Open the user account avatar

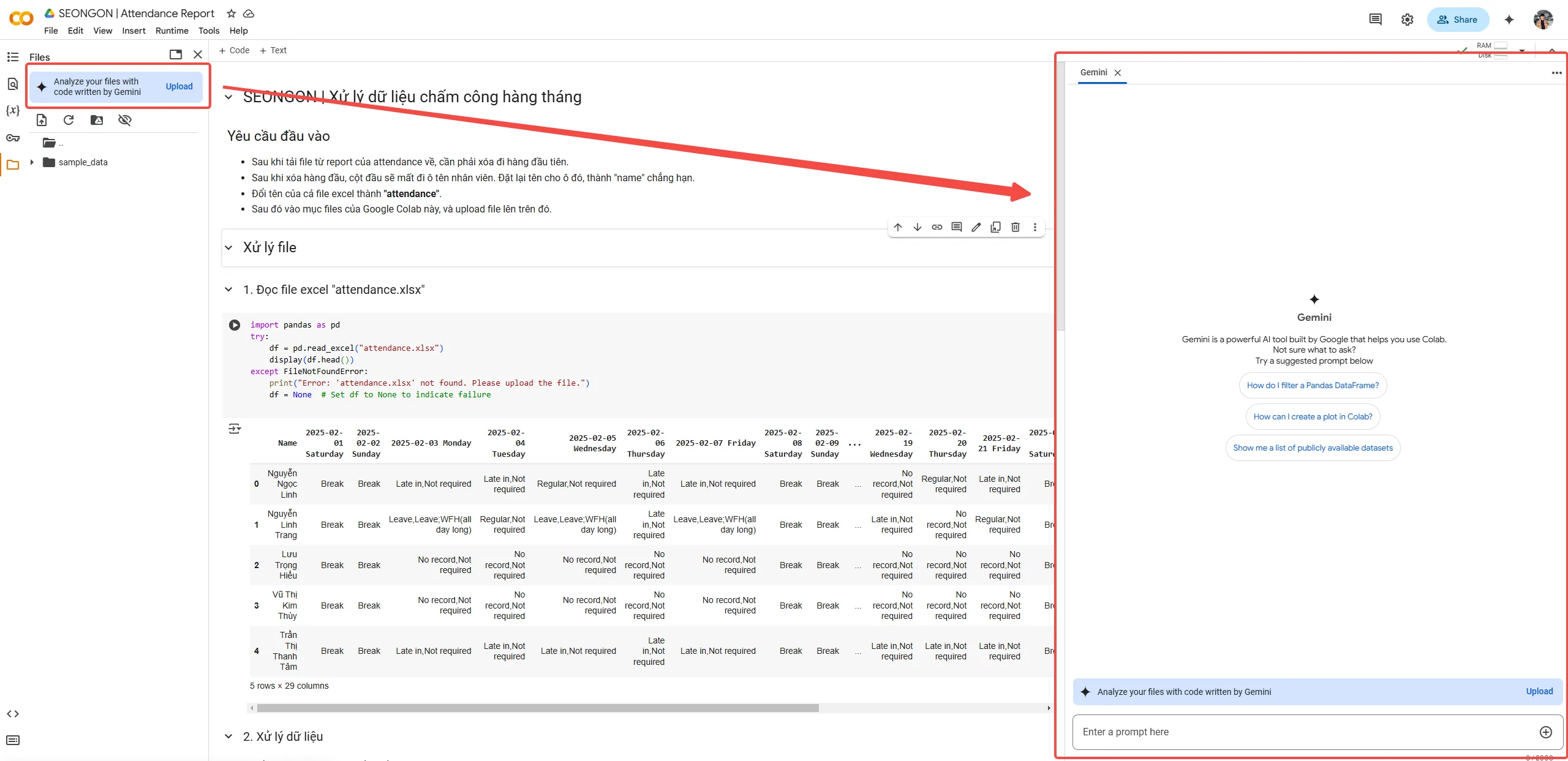[x=1543, y=20]
